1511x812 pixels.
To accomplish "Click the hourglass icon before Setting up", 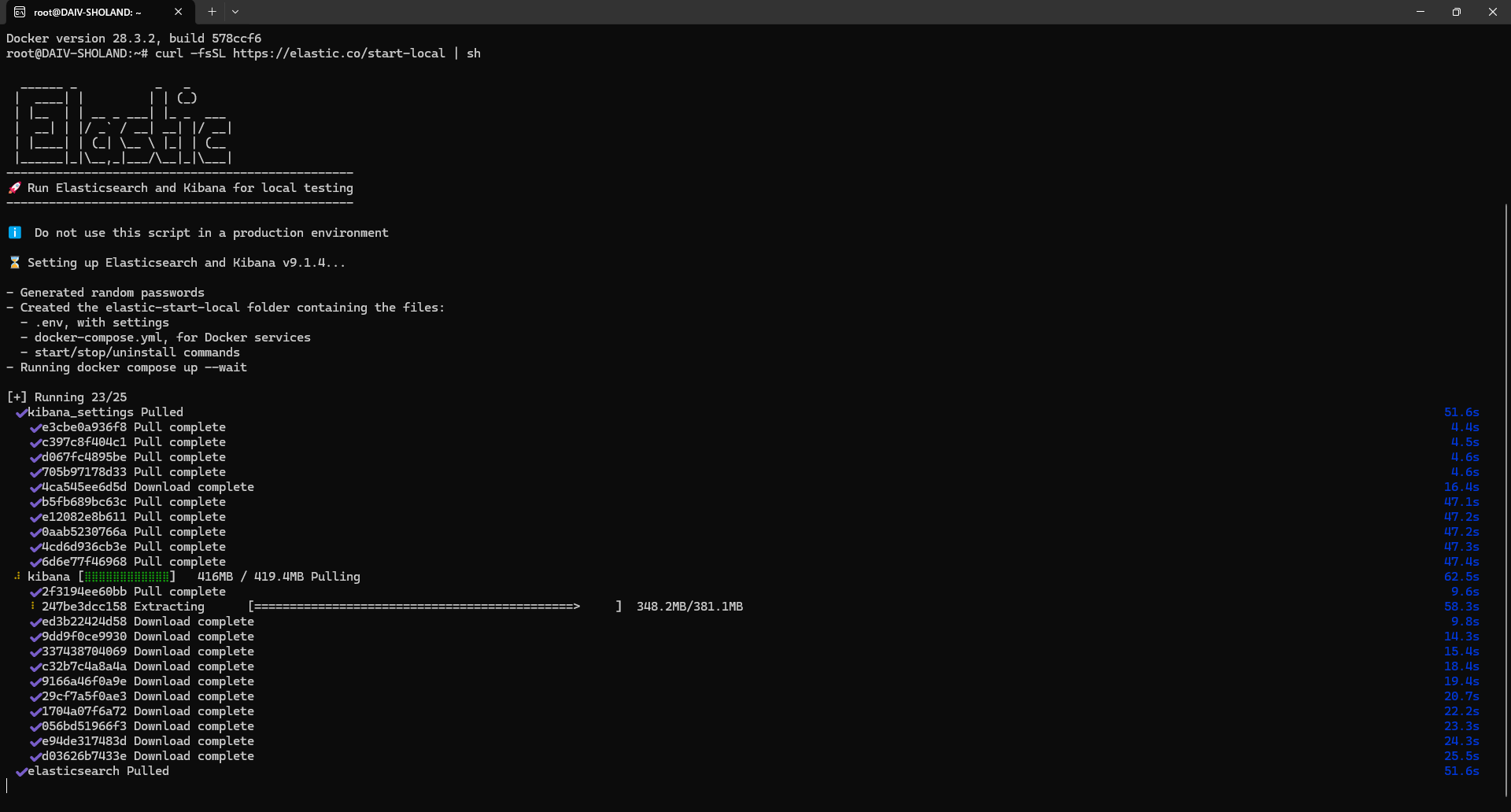I will [14, 263].
